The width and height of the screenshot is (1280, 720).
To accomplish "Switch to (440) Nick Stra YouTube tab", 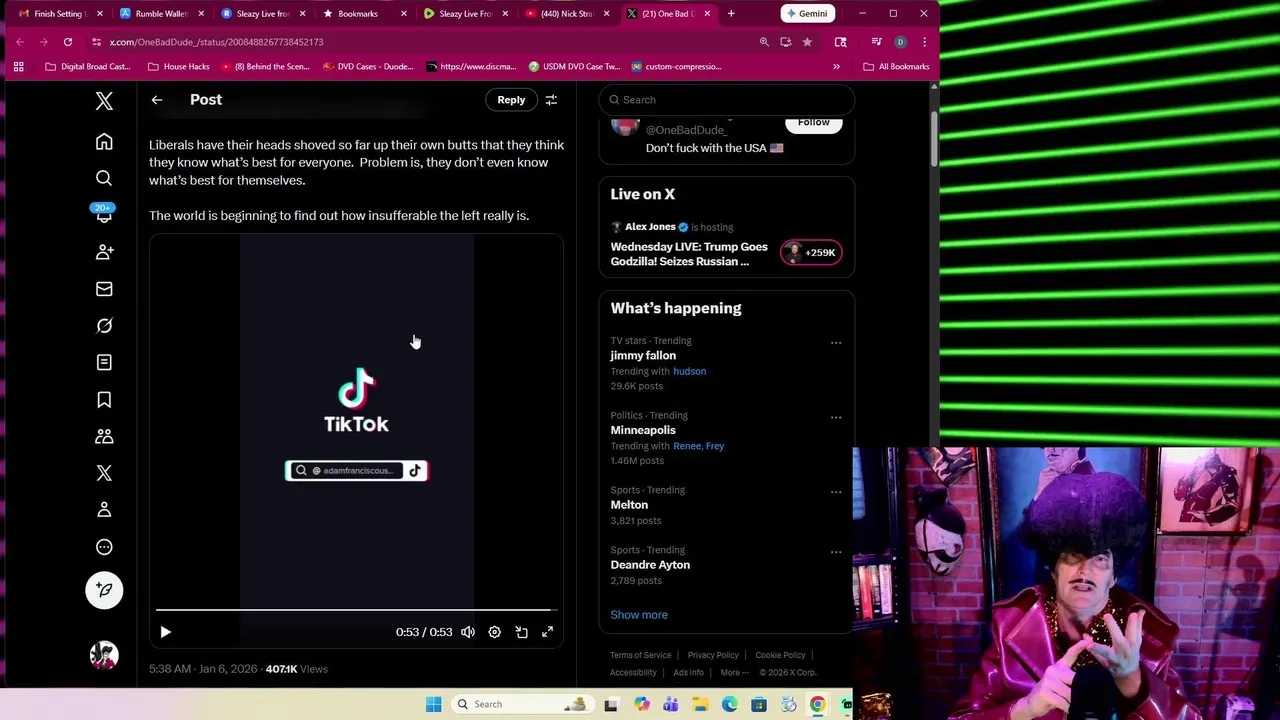I will point(568,14).
